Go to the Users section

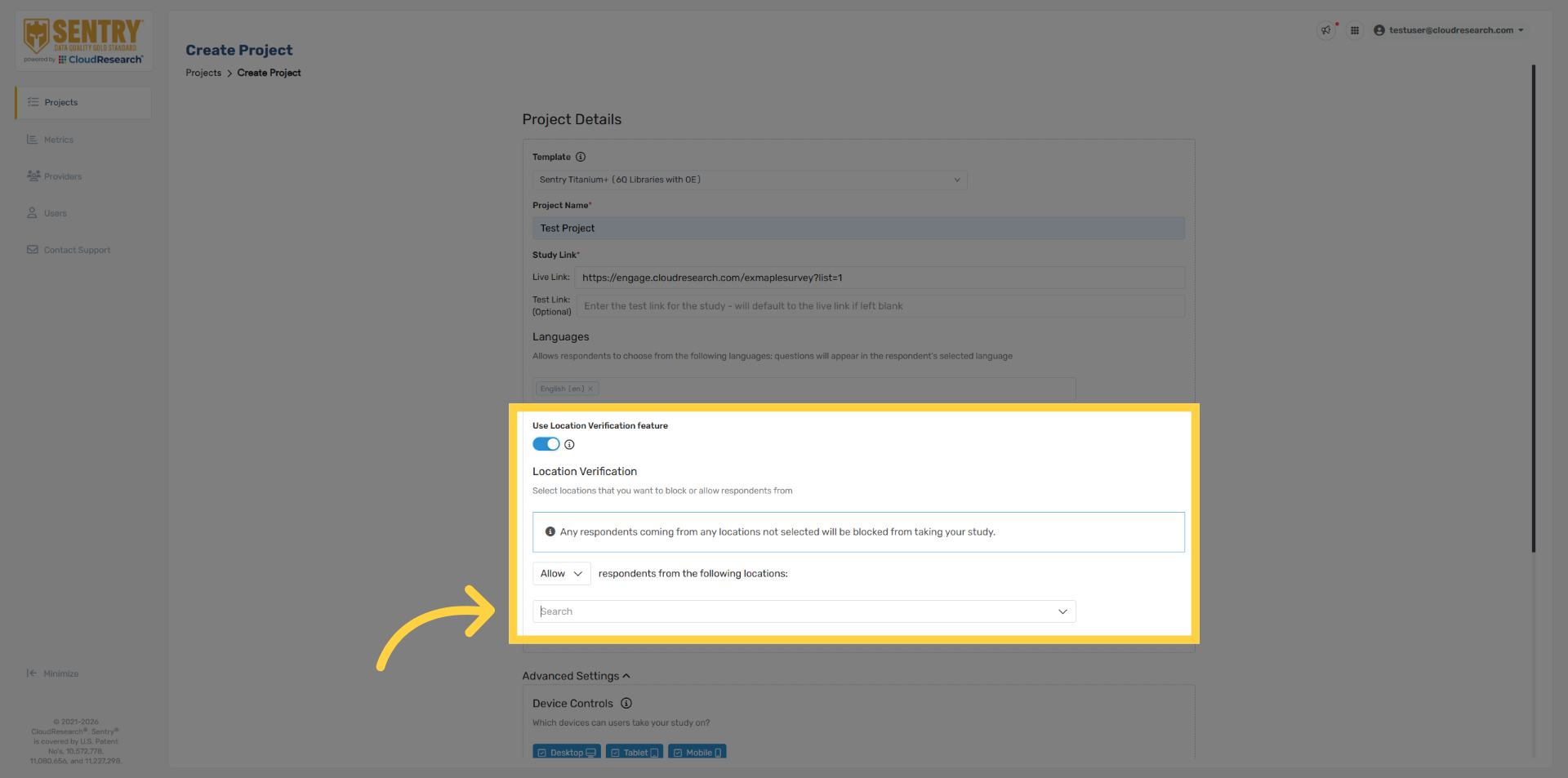tap(54, 213)
